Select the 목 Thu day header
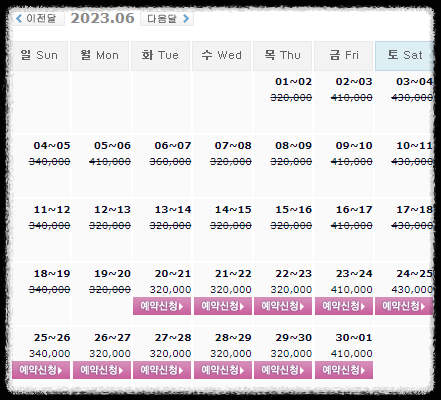This screenshot has width=441, height=400. pos(282,56)
